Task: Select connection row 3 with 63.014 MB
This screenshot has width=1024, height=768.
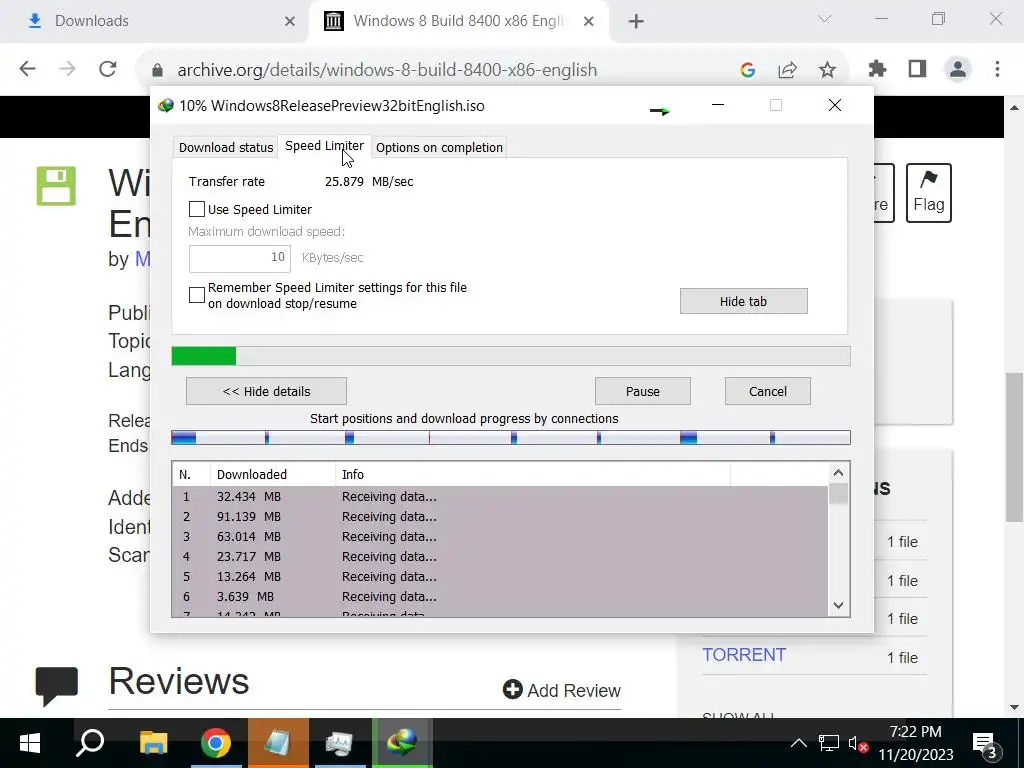Action: coord(500,537)
